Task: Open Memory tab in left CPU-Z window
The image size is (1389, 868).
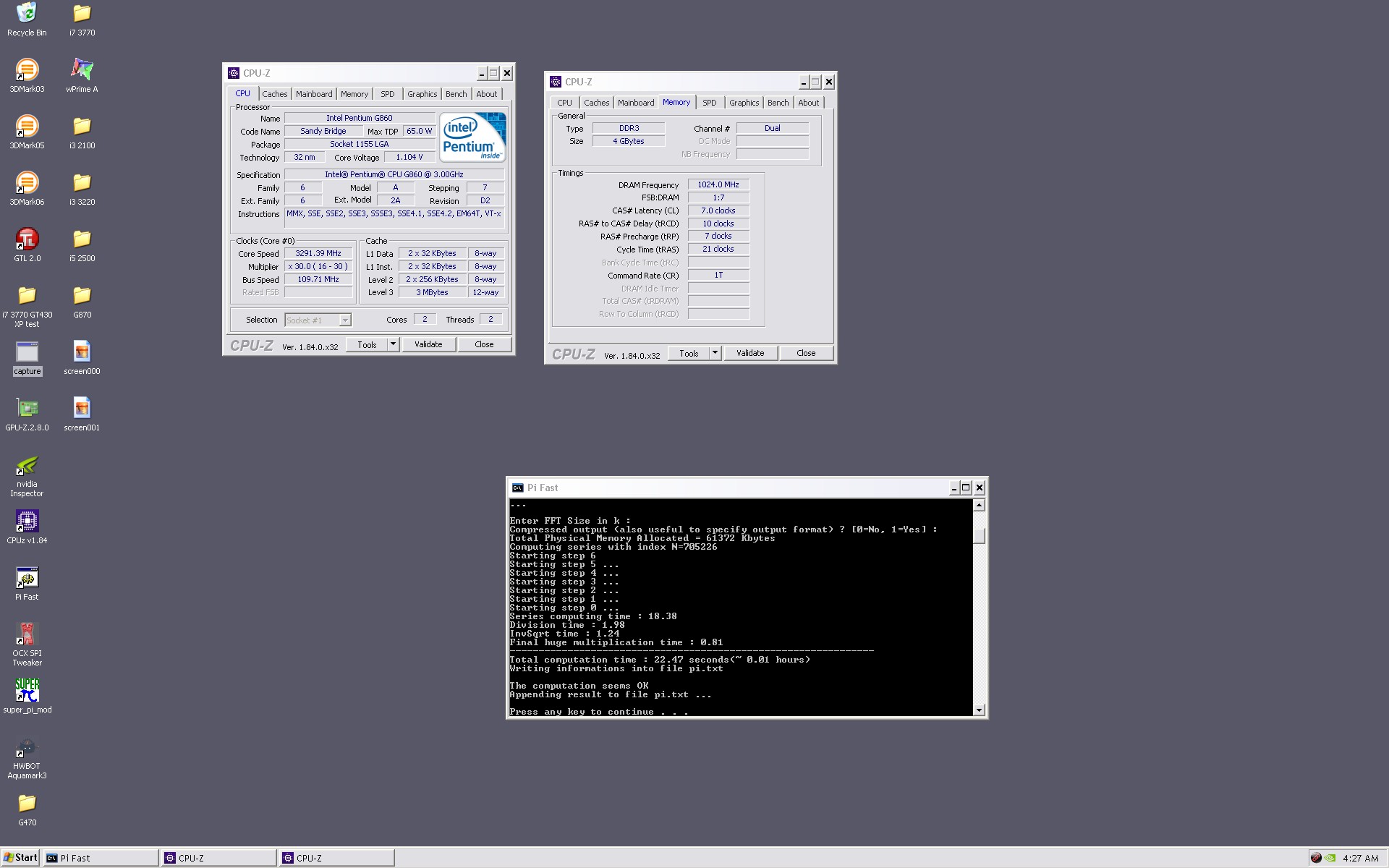Action: click(x=354, y=94)
